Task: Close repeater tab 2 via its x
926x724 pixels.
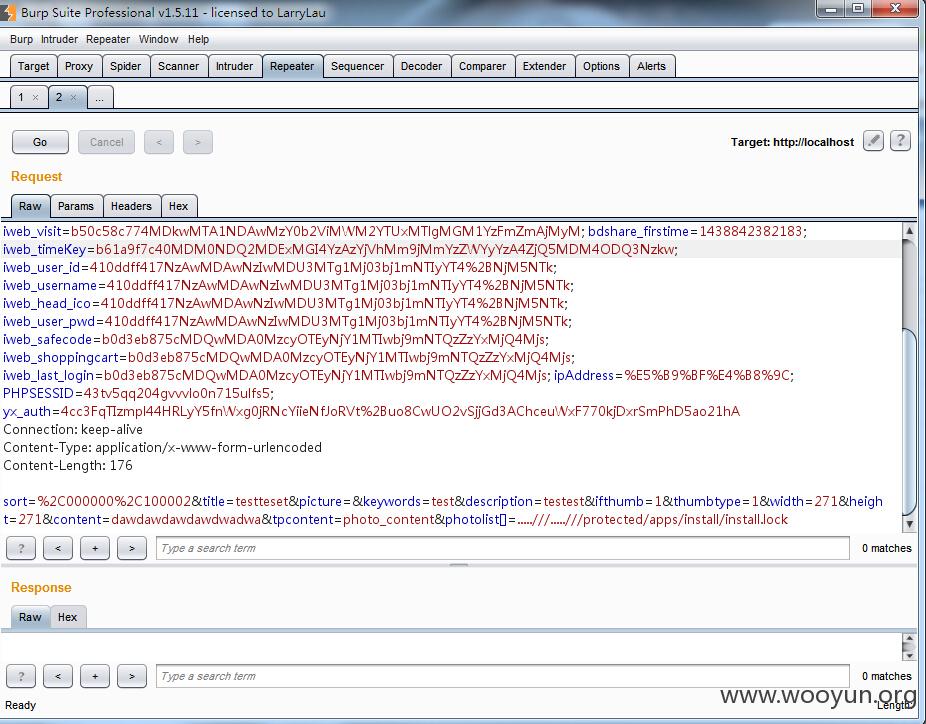Action: point(73,97)
